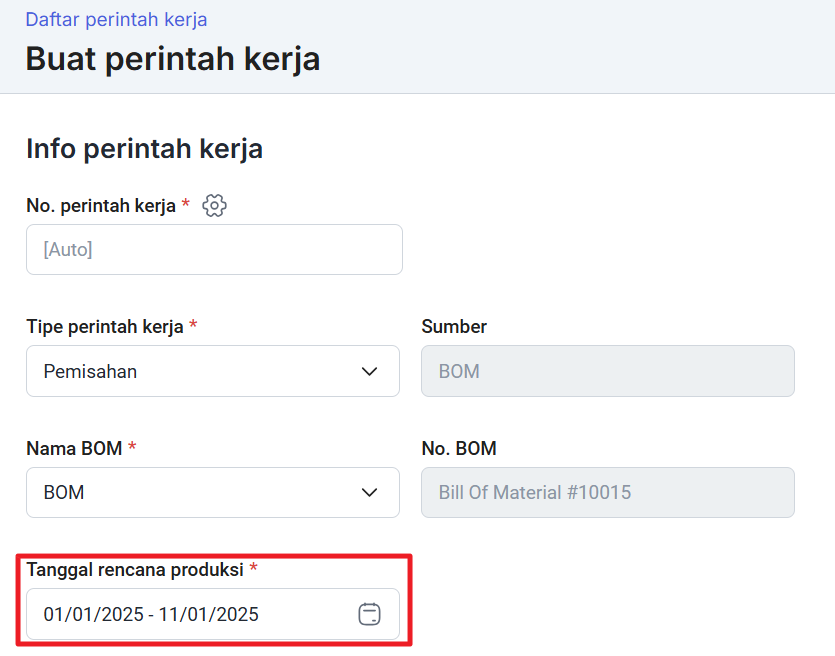Click the Bill Of Material #10015 field

coord(608,493)
